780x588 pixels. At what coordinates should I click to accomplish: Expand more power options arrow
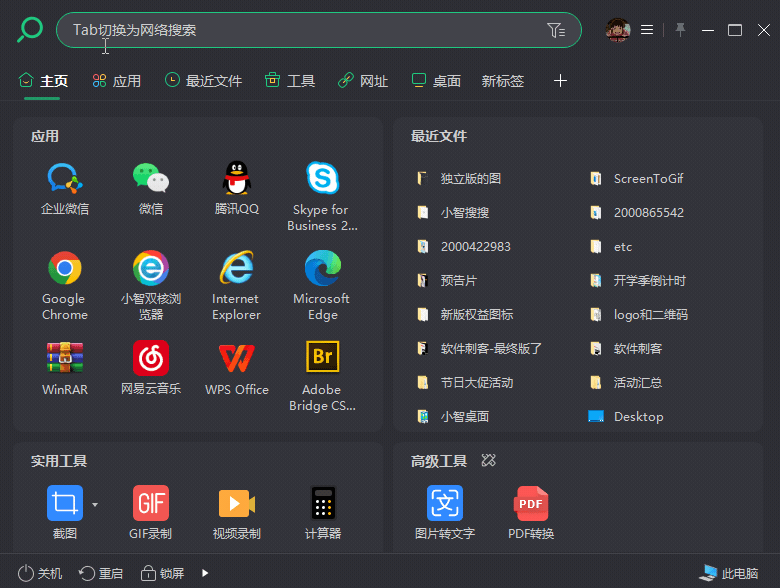click(x=205, y=573)
